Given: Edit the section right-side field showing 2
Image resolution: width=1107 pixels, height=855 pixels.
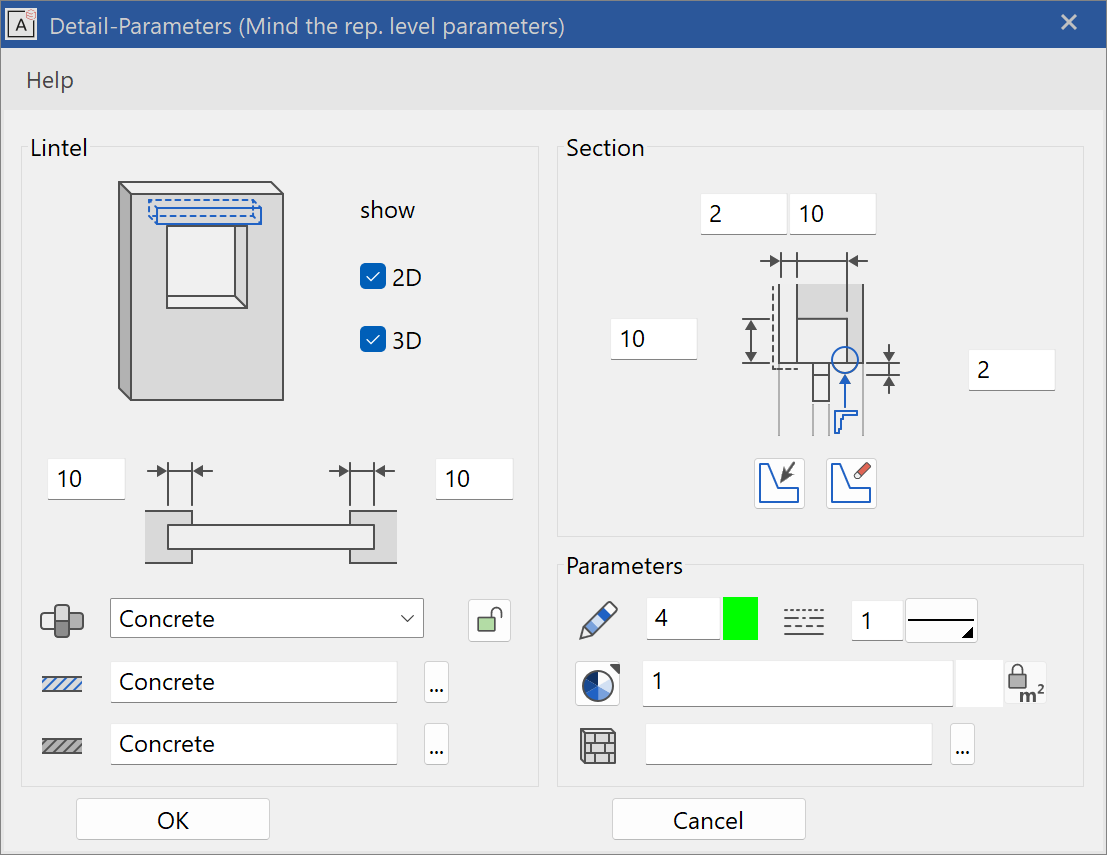Looking at the screenshot, I should pyautogui.click(x=1012, y=370).
